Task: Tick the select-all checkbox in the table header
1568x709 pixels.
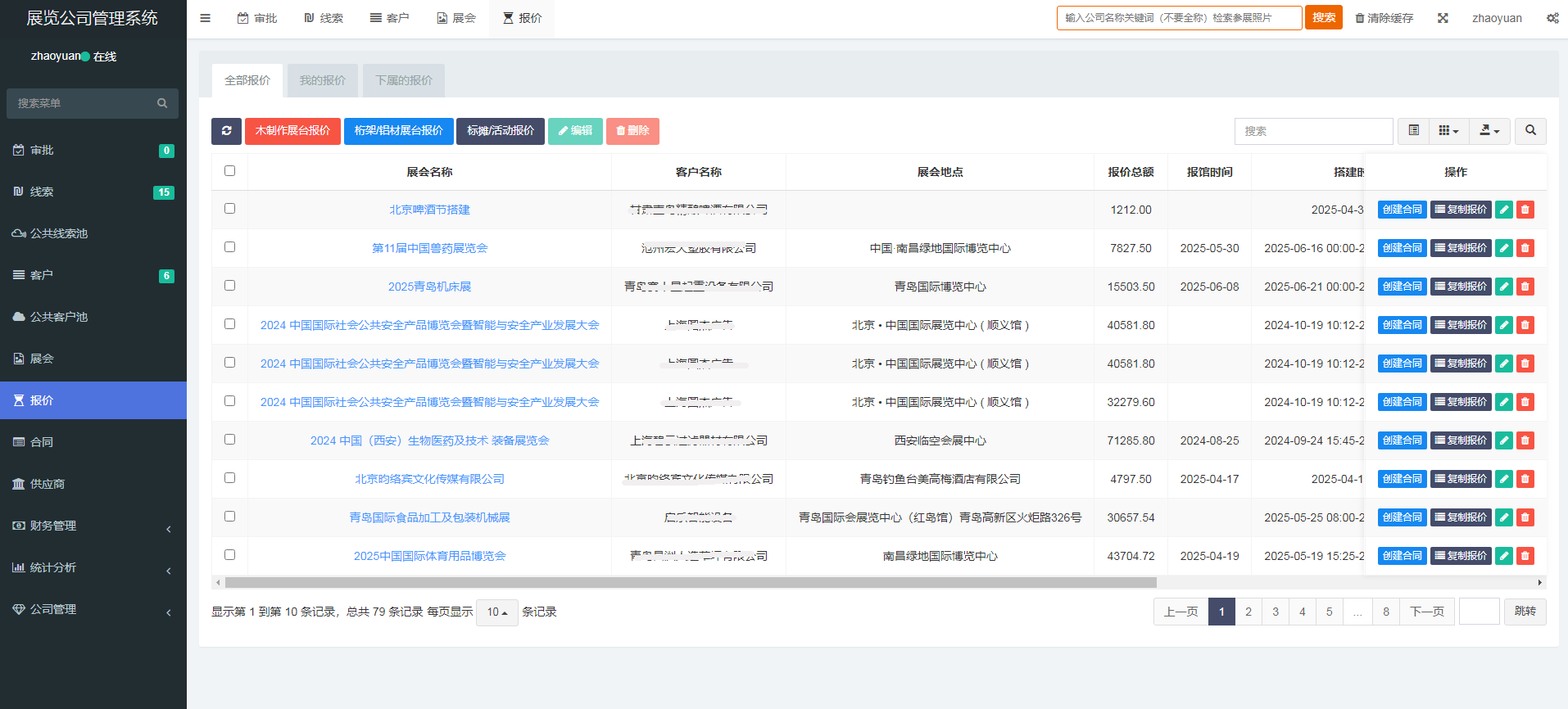Action: point(229,171)
